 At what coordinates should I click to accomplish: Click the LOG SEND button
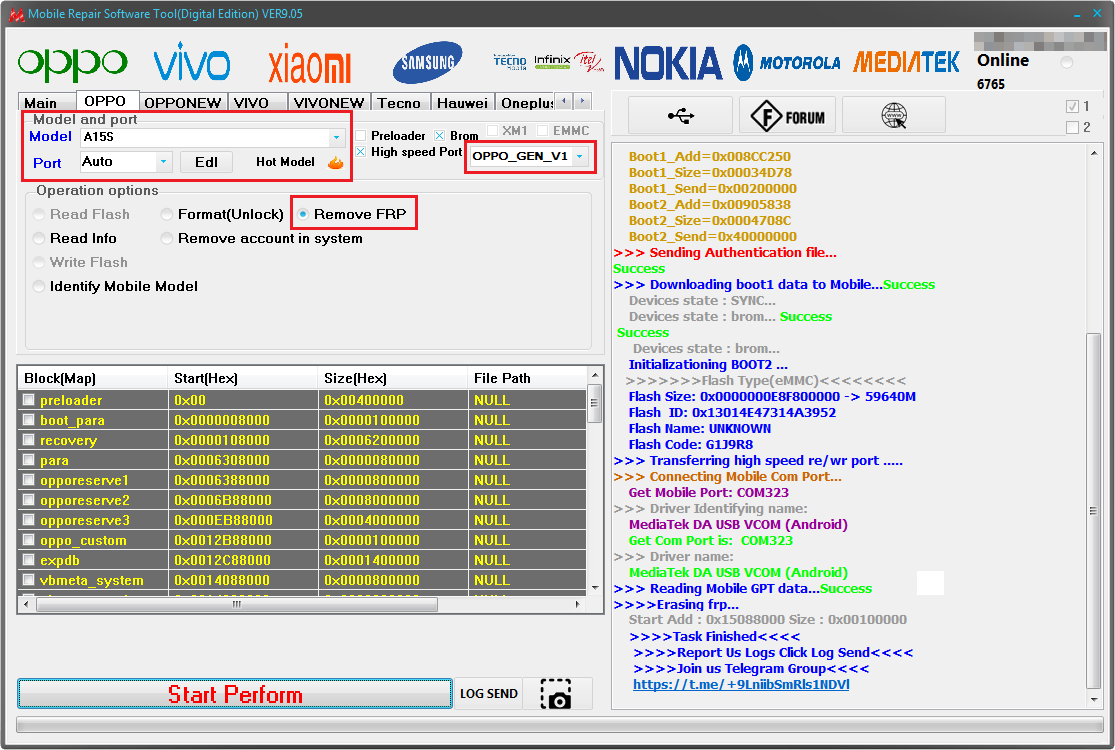(x=489, y=694)
